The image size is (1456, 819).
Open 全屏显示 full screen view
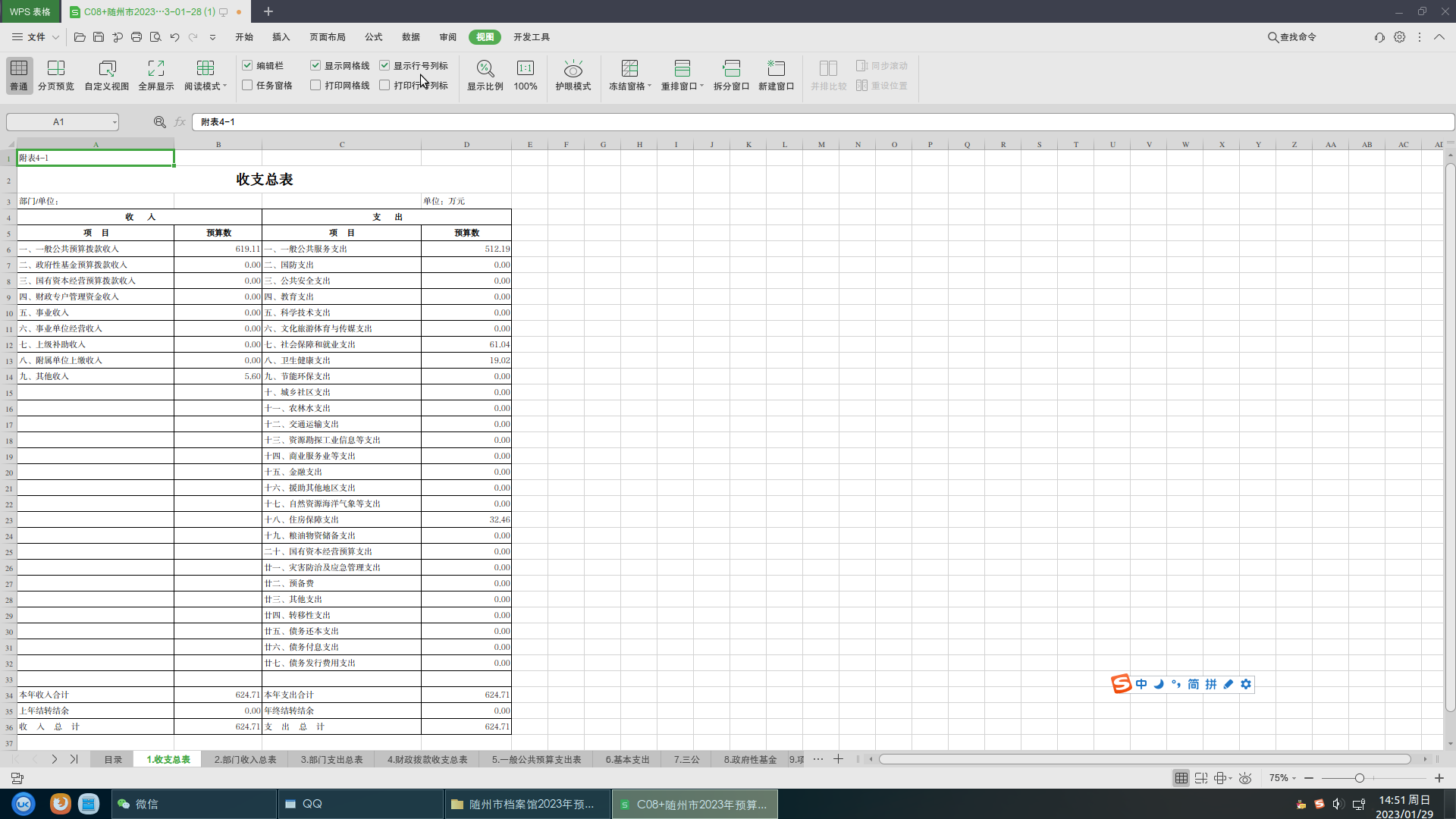(155, 69)
